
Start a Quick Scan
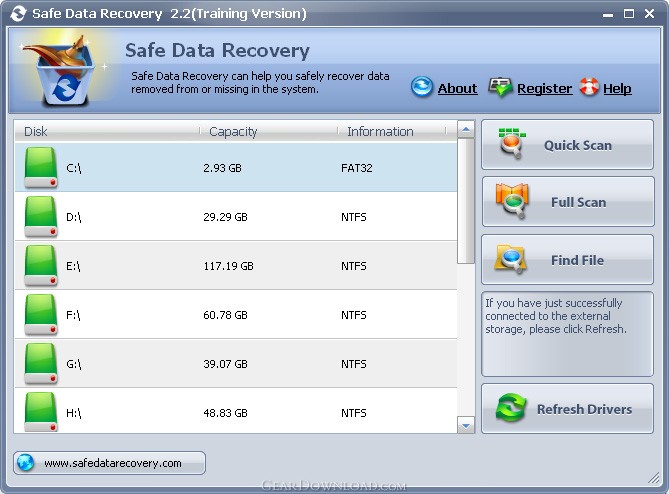click(567, 145)
